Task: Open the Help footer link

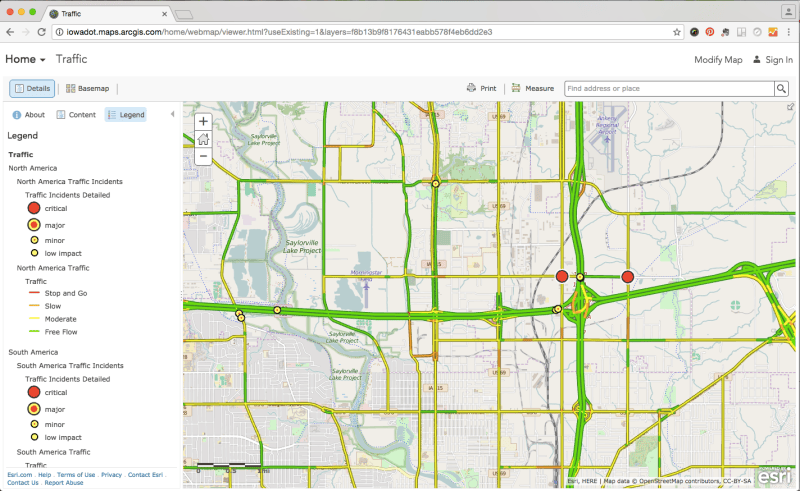Action: click(44, 475)
